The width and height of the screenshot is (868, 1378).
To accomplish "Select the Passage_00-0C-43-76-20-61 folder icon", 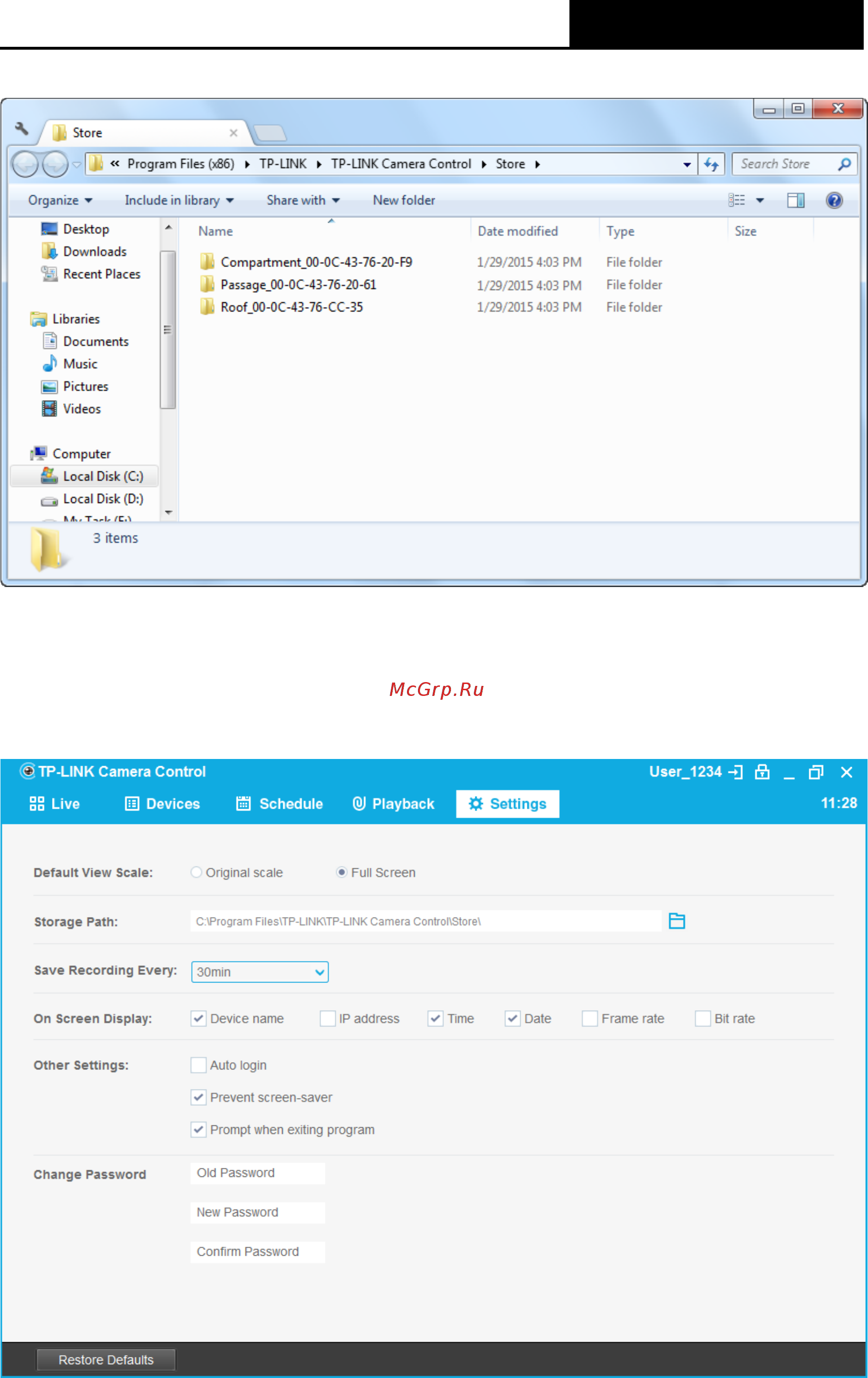I will [207, 284].
